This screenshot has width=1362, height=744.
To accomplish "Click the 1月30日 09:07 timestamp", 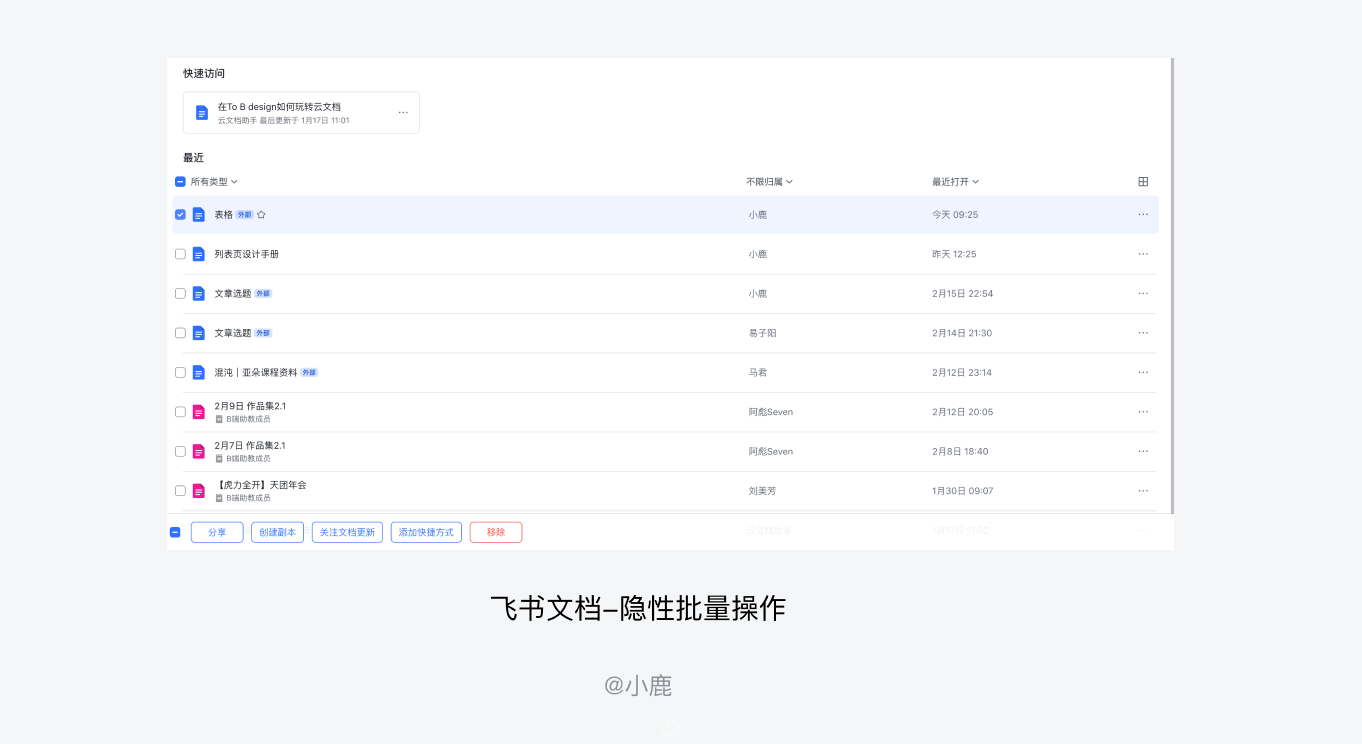I will [962, 491].
